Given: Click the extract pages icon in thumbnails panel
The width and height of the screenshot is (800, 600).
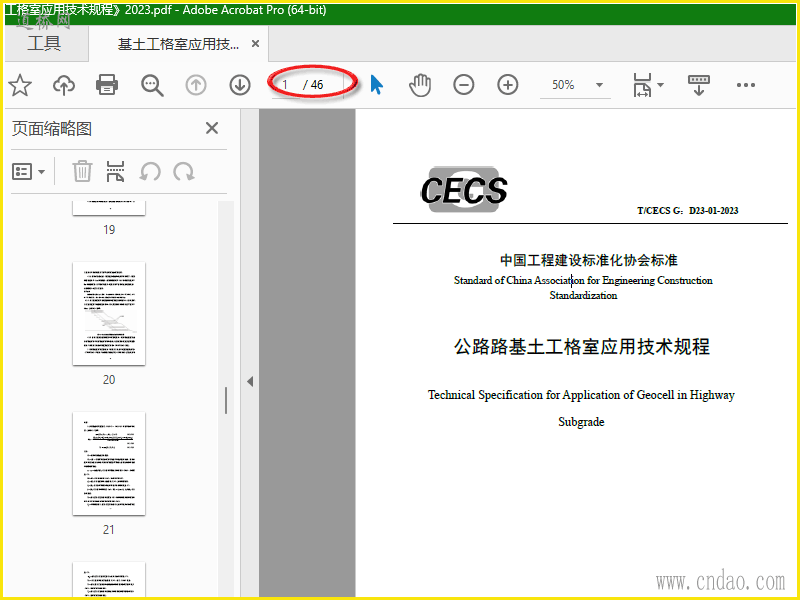Looking at the screenshot, I should pos(115,171).
